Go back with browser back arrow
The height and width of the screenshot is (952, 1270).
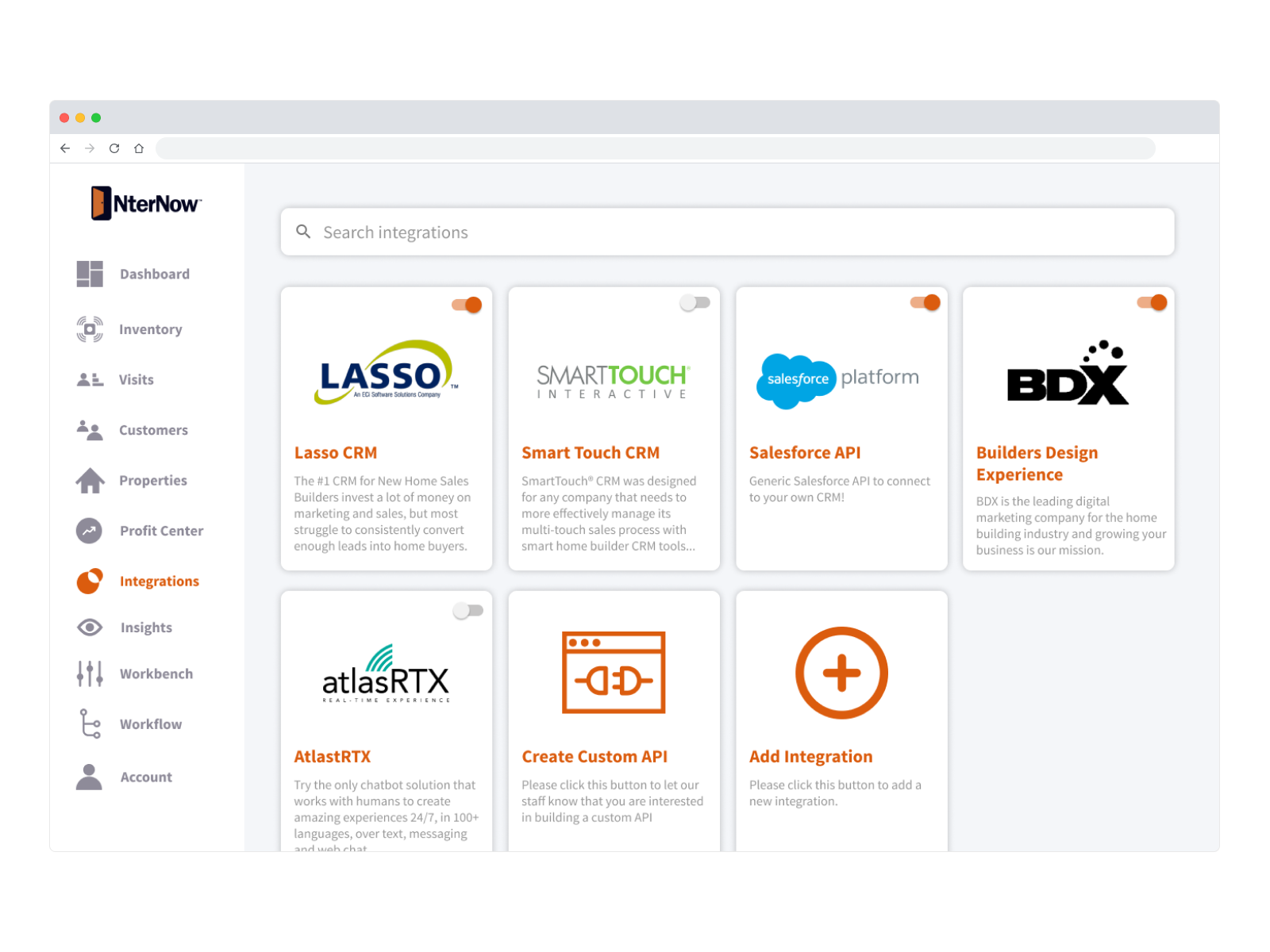tap(65, 148)
